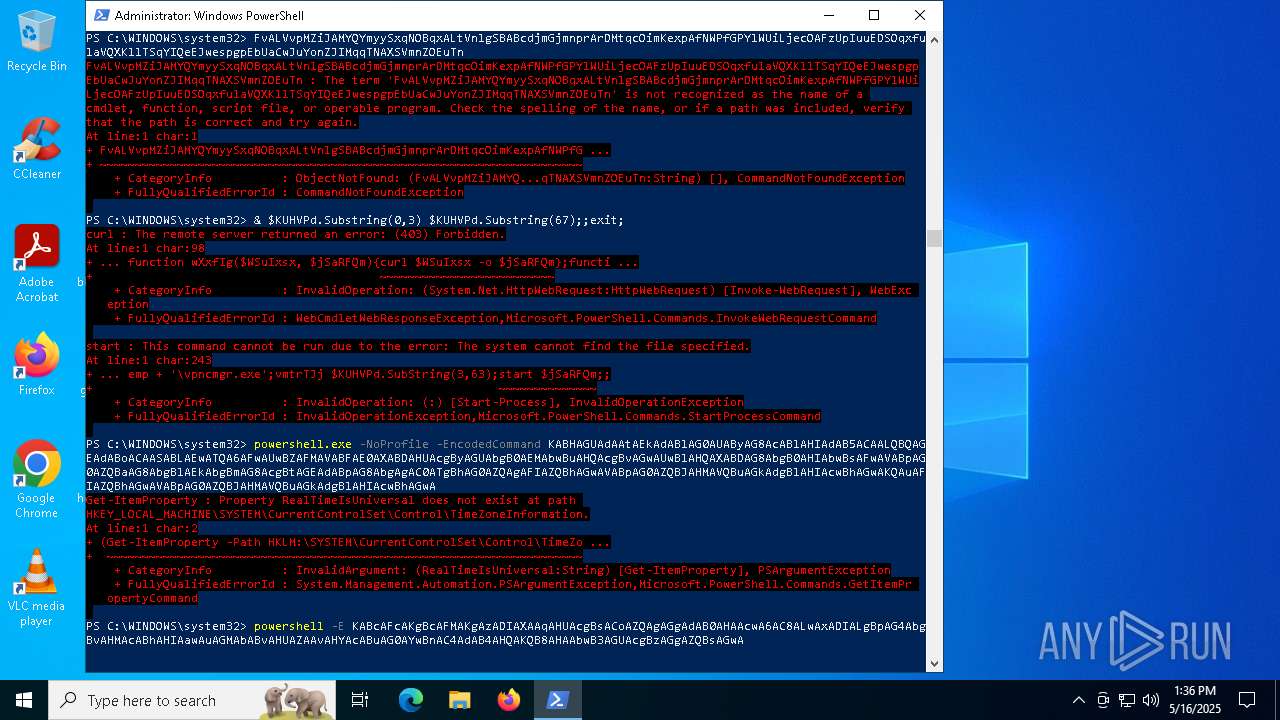1280x720 pixels.
Task: Open the Windows Start menu
Action: (x=23, y=700)
